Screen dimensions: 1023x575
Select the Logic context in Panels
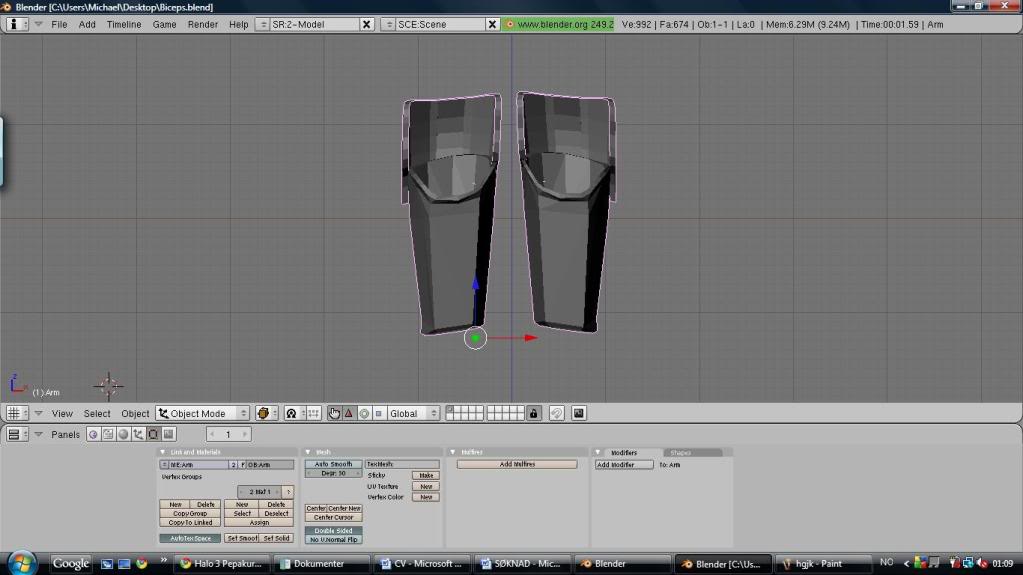coord(93,434)
